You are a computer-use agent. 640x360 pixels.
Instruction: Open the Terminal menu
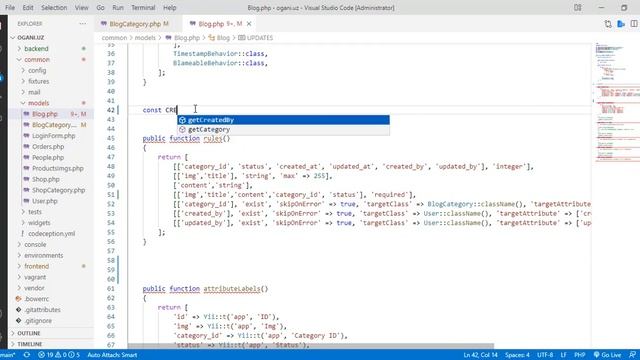[x=143, y=8]
